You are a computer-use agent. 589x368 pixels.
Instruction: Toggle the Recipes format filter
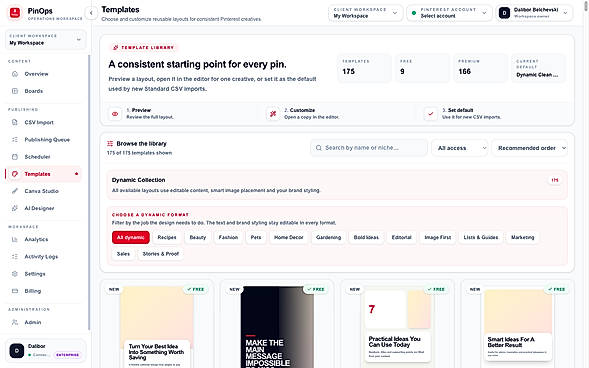[x=167, y=237]
